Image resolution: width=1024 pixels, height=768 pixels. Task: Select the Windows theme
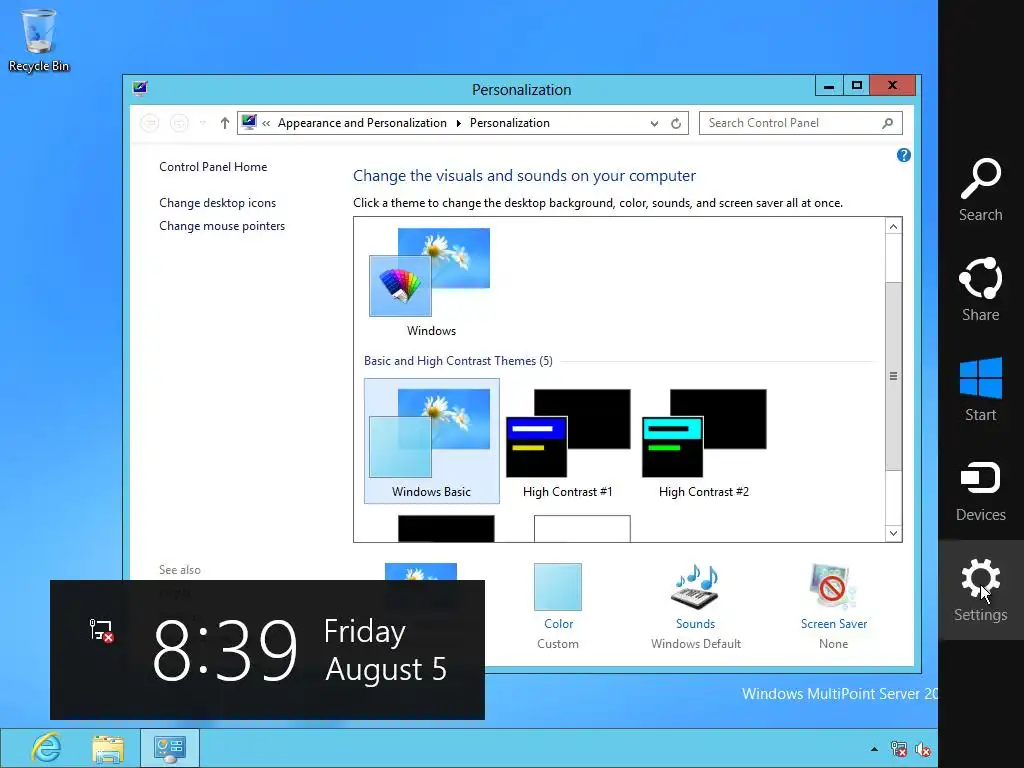coord(431,282)
